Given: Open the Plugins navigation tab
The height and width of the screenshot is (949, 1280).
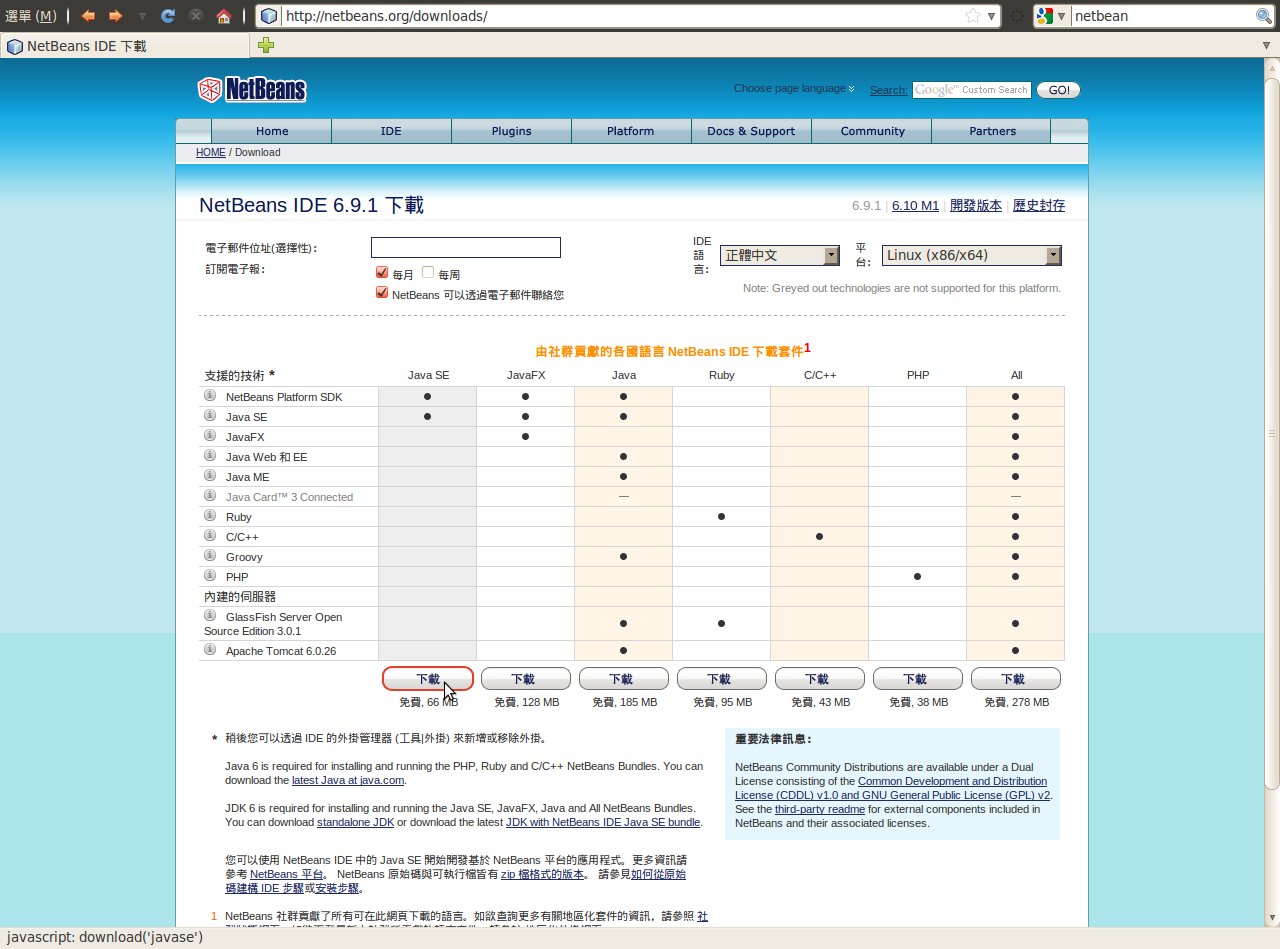Looking at the screenshot, I should pos(511,131).
